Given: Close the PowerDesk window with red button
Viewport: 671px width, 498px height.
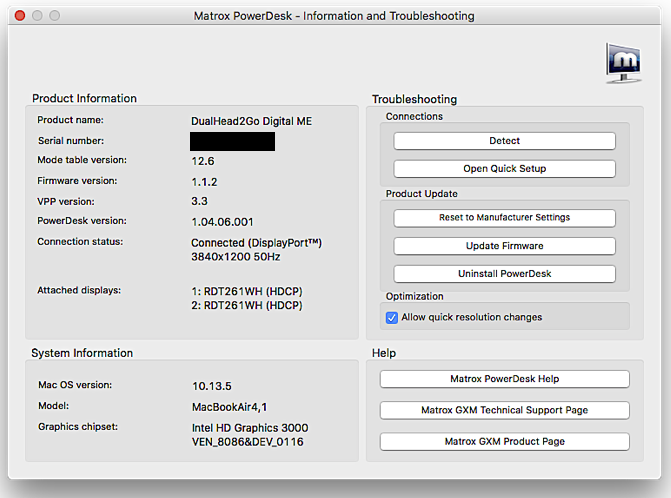Looking at the screenshot, I should [20, 16].
